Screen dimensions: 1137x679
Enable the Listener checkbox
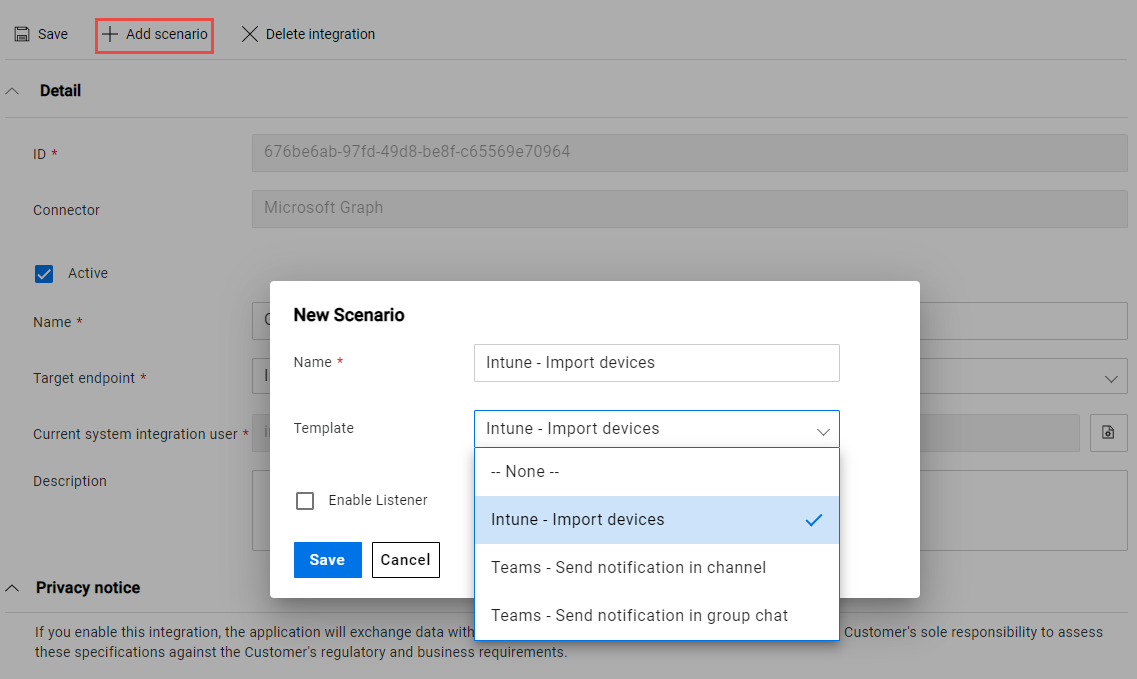click(305, 500)
